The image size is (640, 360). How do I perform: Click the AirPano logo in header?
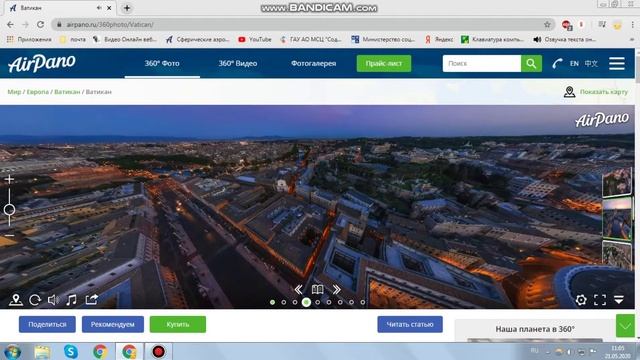42,63
